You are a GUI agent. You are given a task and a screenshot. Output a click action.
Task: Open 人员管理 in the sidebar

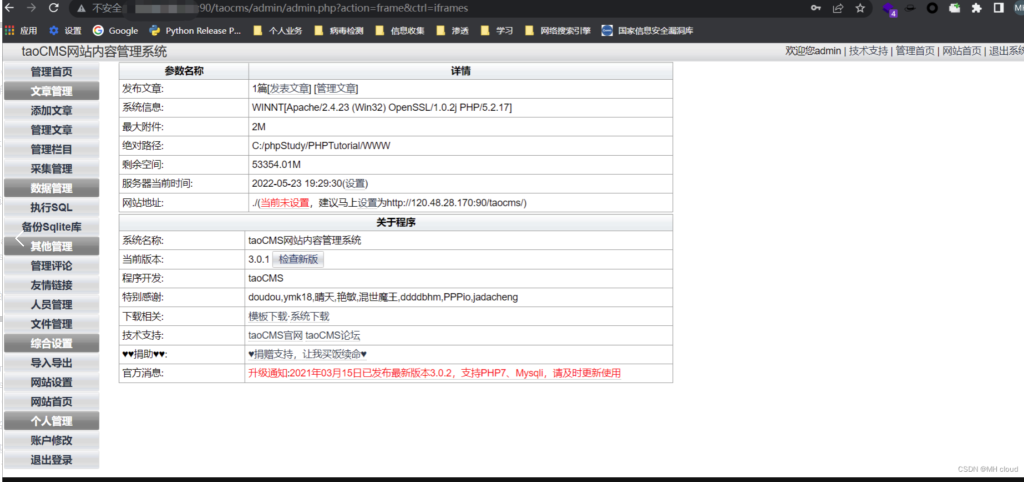tap(52, 304)
